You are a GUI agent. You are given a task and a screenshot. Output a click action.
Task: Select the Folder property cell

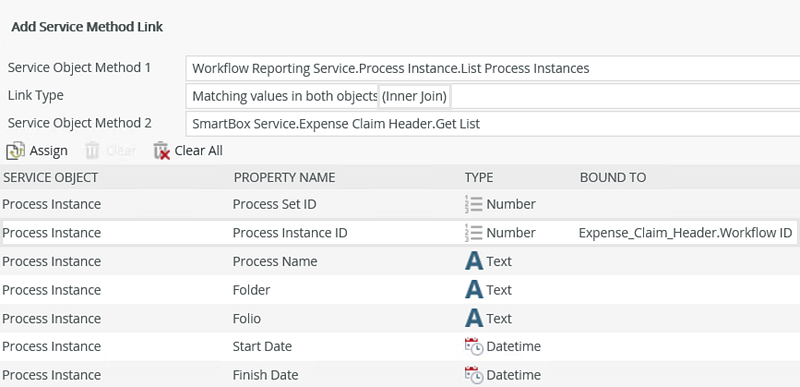point(252,290)
